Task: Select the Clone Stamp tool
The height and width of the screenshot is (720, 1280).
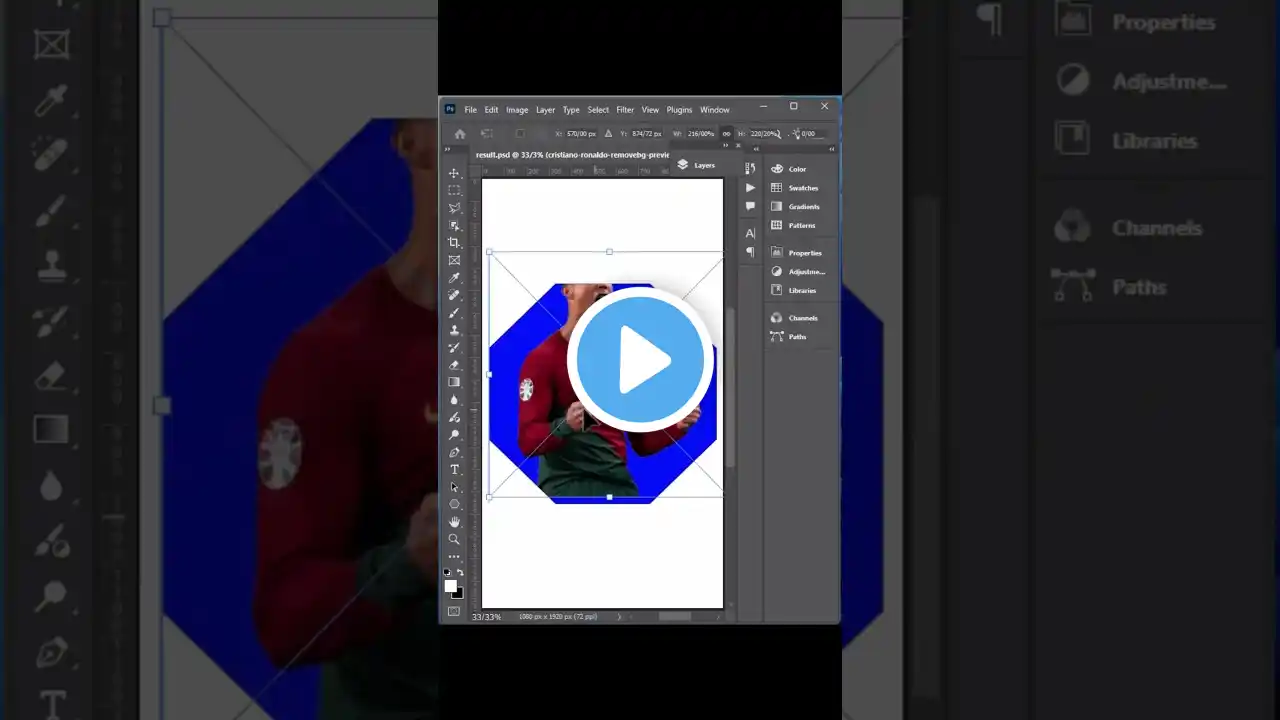Action: click(454, 330)
